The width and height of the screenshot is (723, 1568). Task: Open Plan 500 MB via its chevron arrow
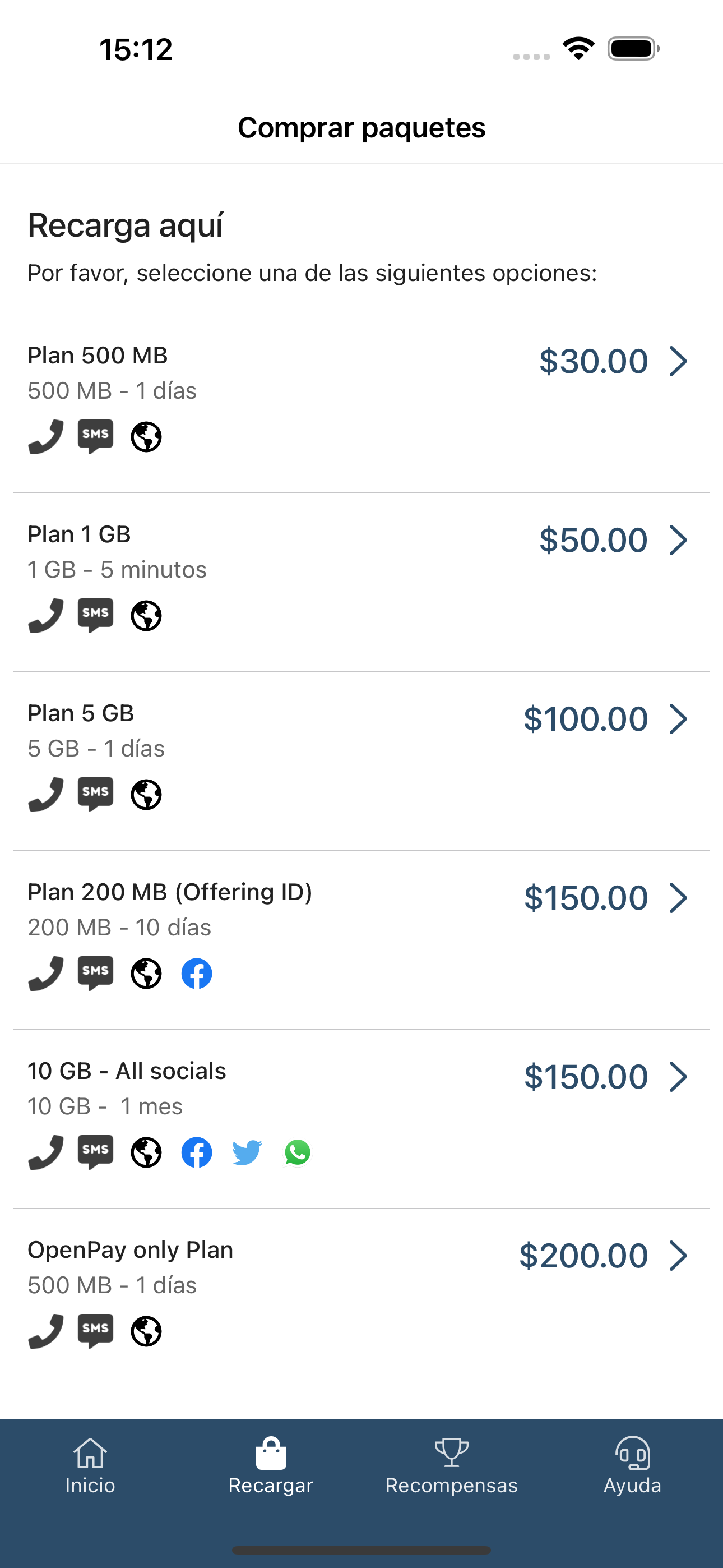pyautogui.click(x=678, y=361)
